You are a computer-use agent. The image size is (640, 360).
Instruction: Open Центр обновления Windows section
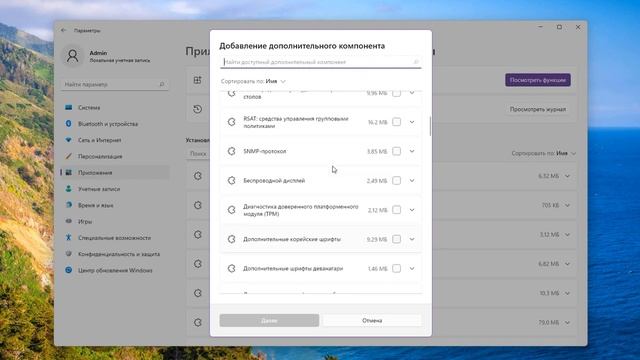point(115,270)
